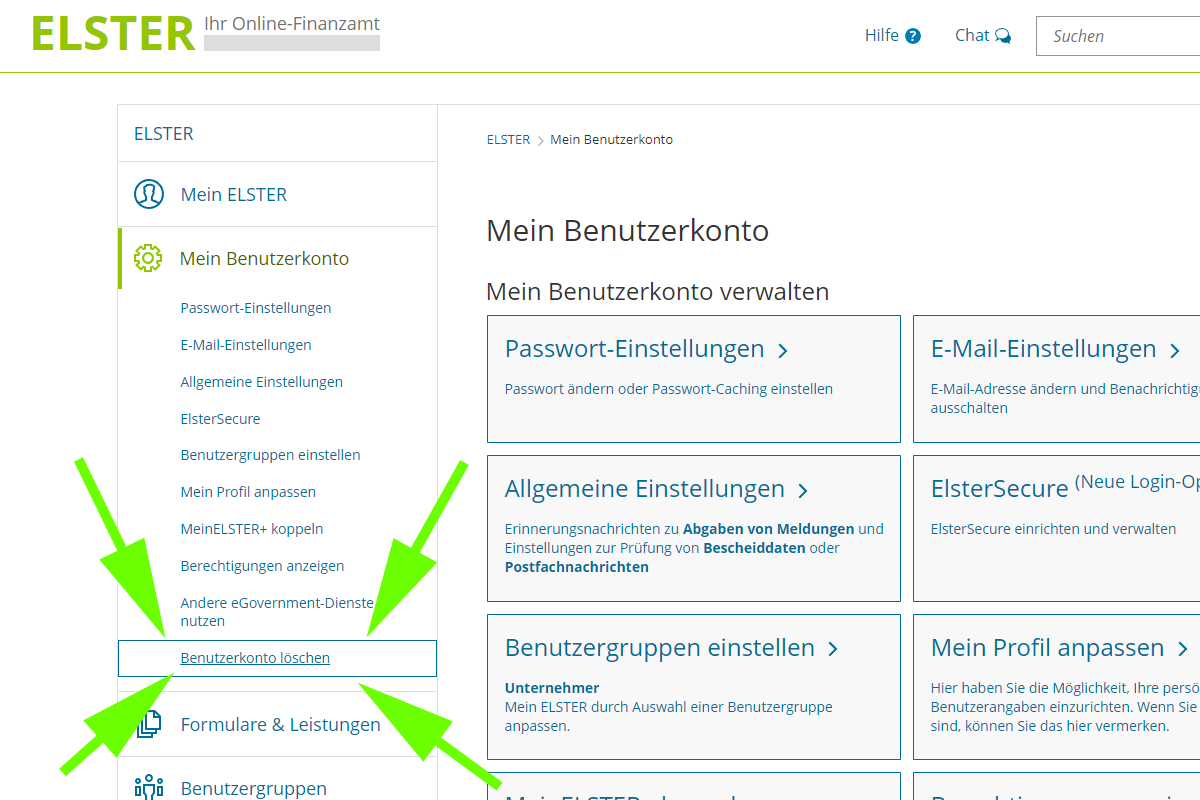Image resolution: width=1200 pixels, height=800 pixels.
Task: Click the ELSTER breadcrumb link
Action: point(508,140)
